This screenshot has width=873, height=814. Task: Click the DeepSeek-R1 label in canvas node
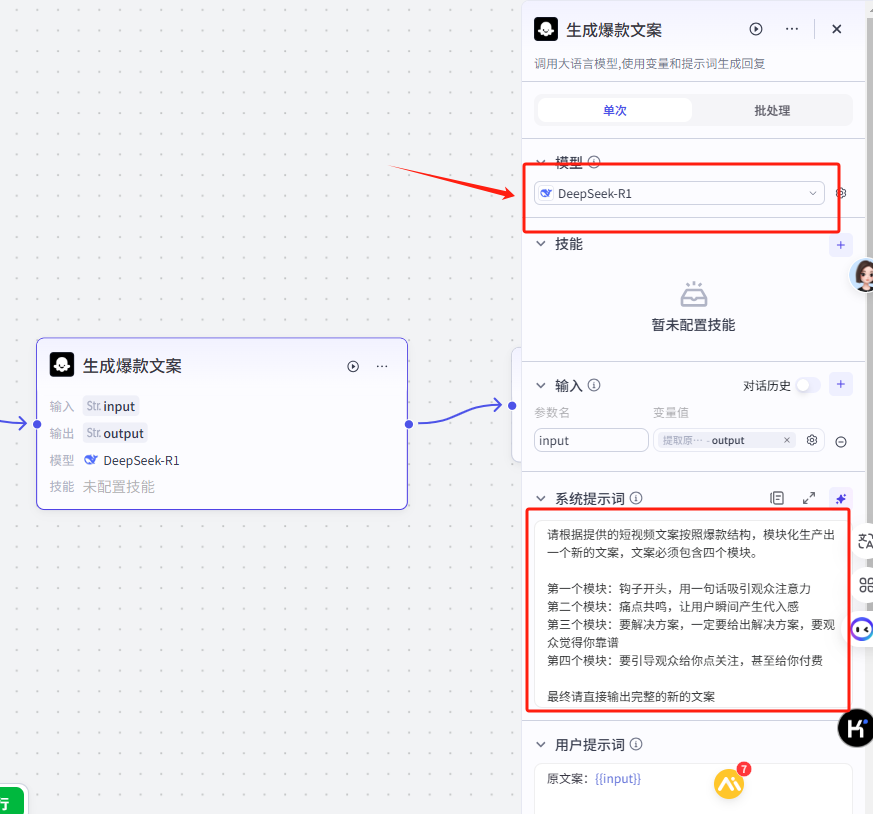coord(141,460)
